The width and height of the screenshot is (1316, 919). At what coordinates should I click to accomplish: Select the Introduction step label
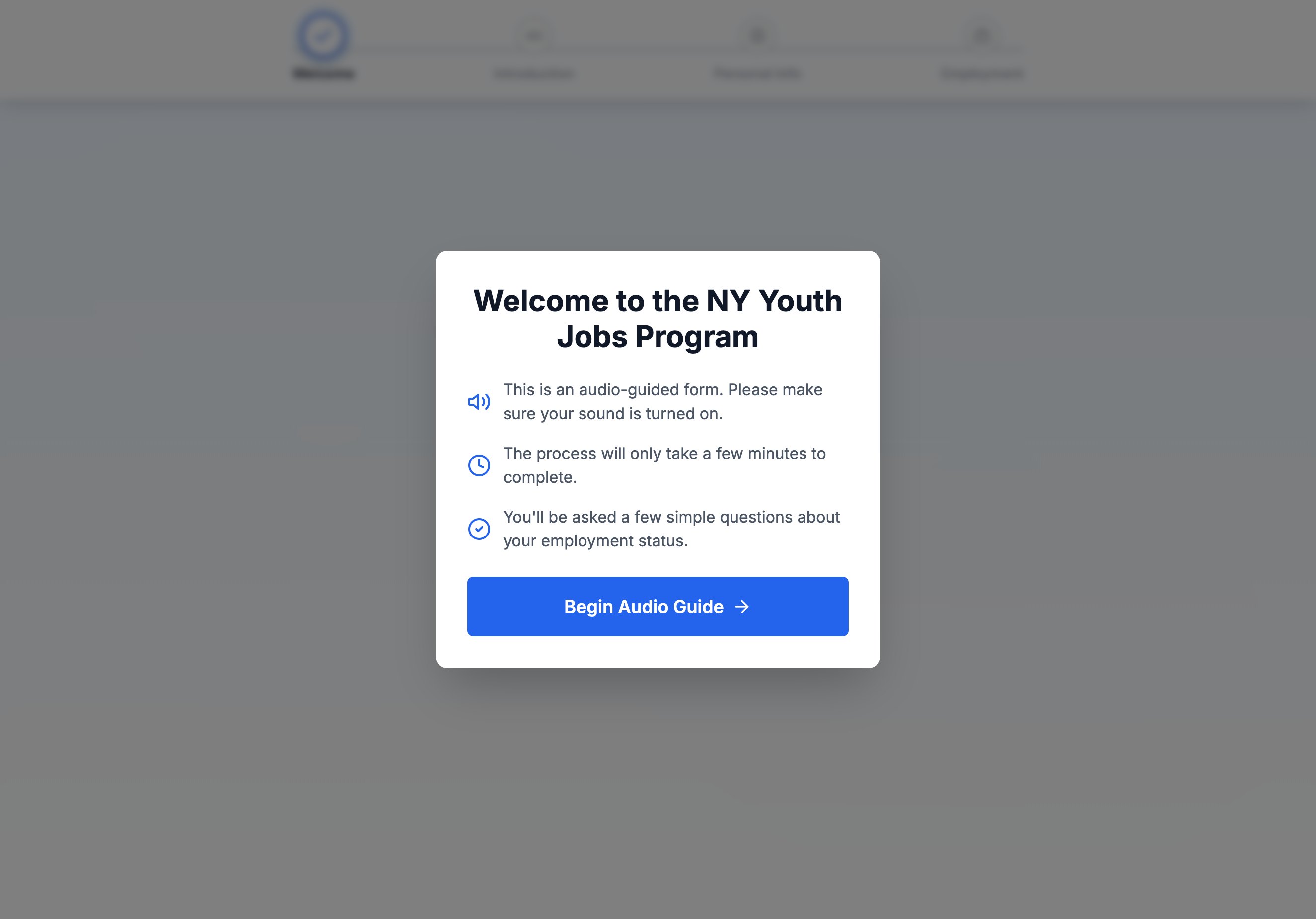coord(534,74)
